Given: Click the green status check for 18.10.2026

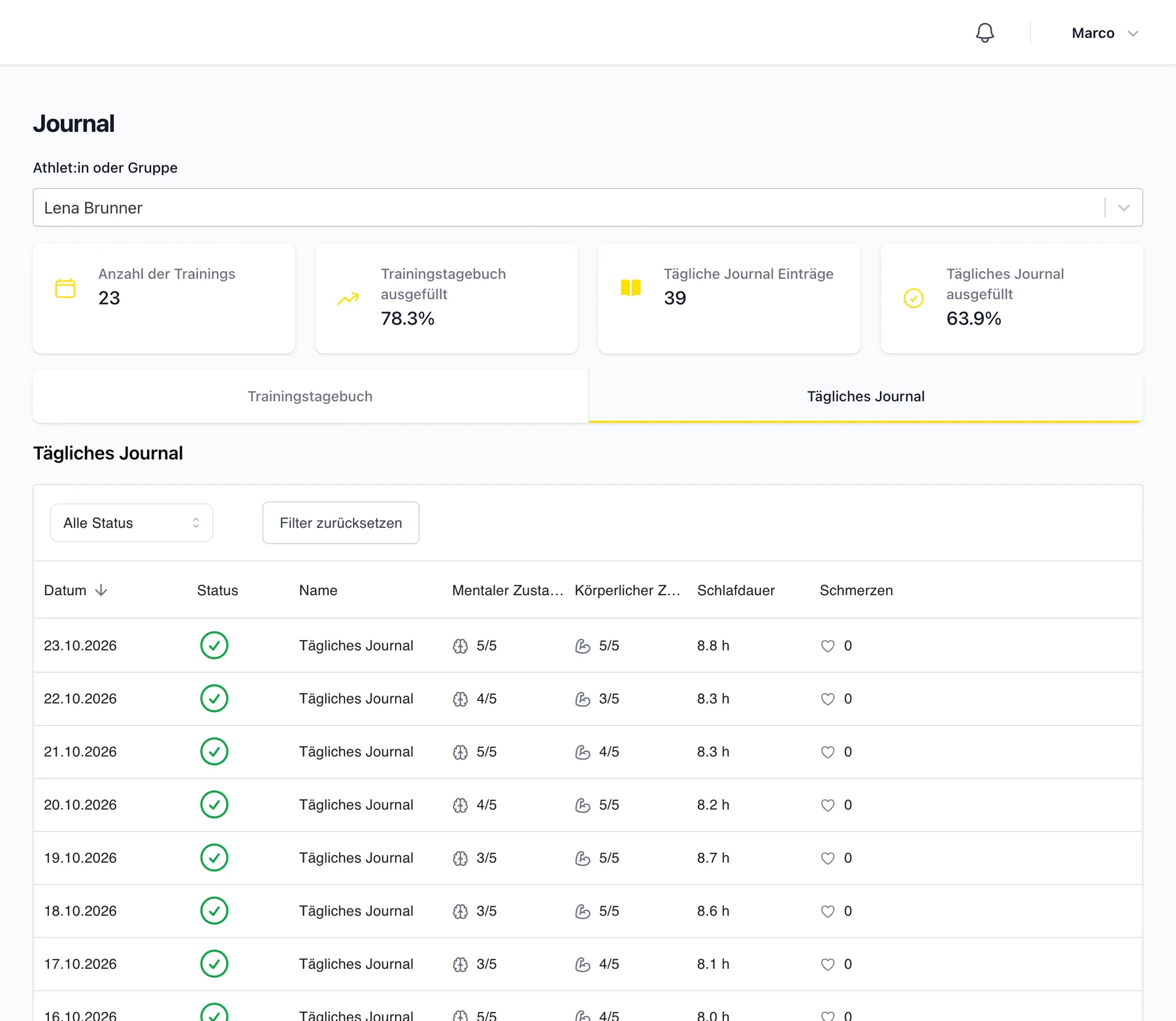Looking at the screenshot, I should click(x=214, y=911).
